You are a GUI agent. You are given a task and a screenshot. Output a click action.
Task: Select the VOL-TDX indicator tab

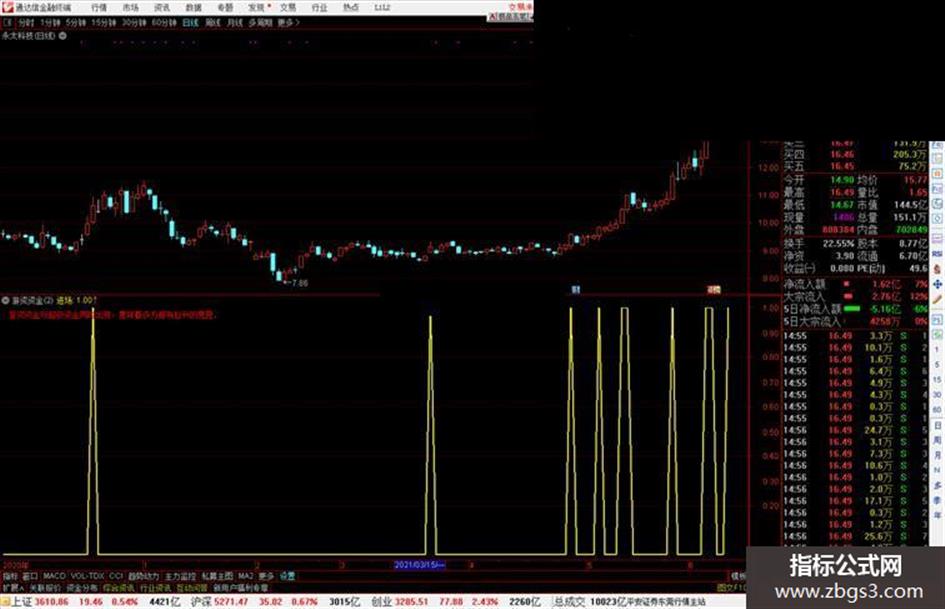pyautogui.click(x=87, y=576)
